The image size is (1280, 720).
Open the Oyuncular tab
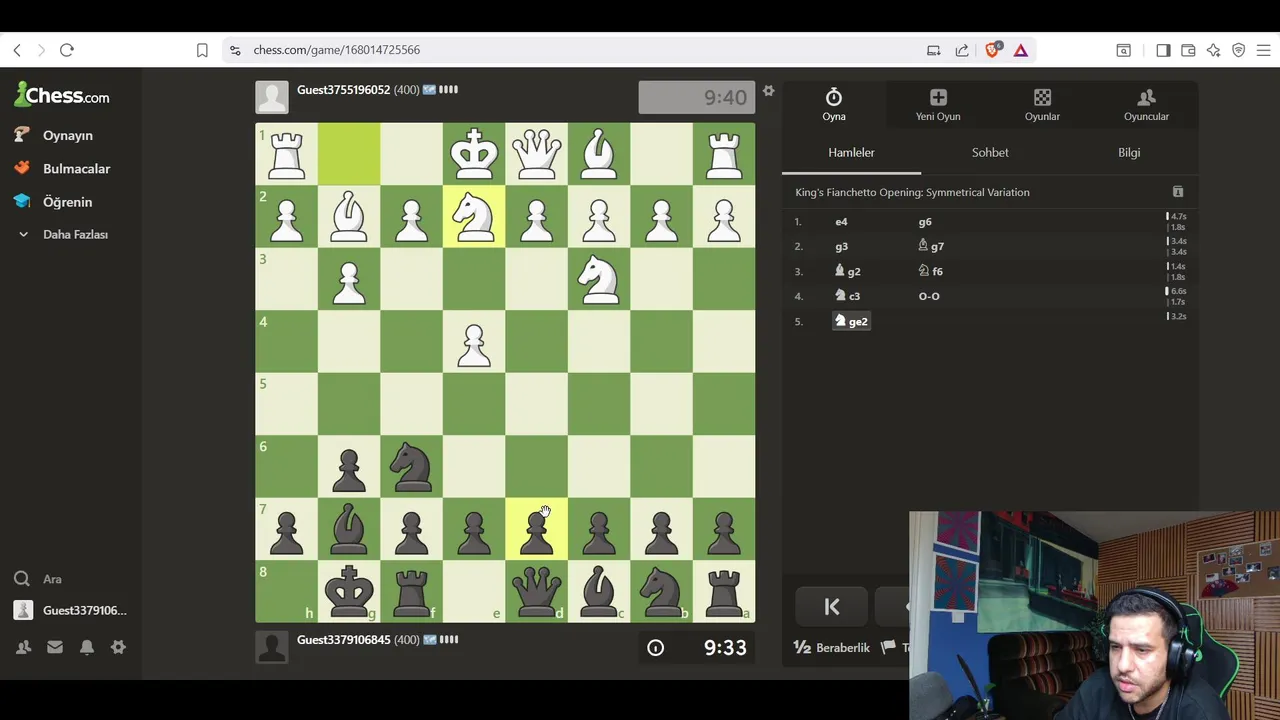1146,104
